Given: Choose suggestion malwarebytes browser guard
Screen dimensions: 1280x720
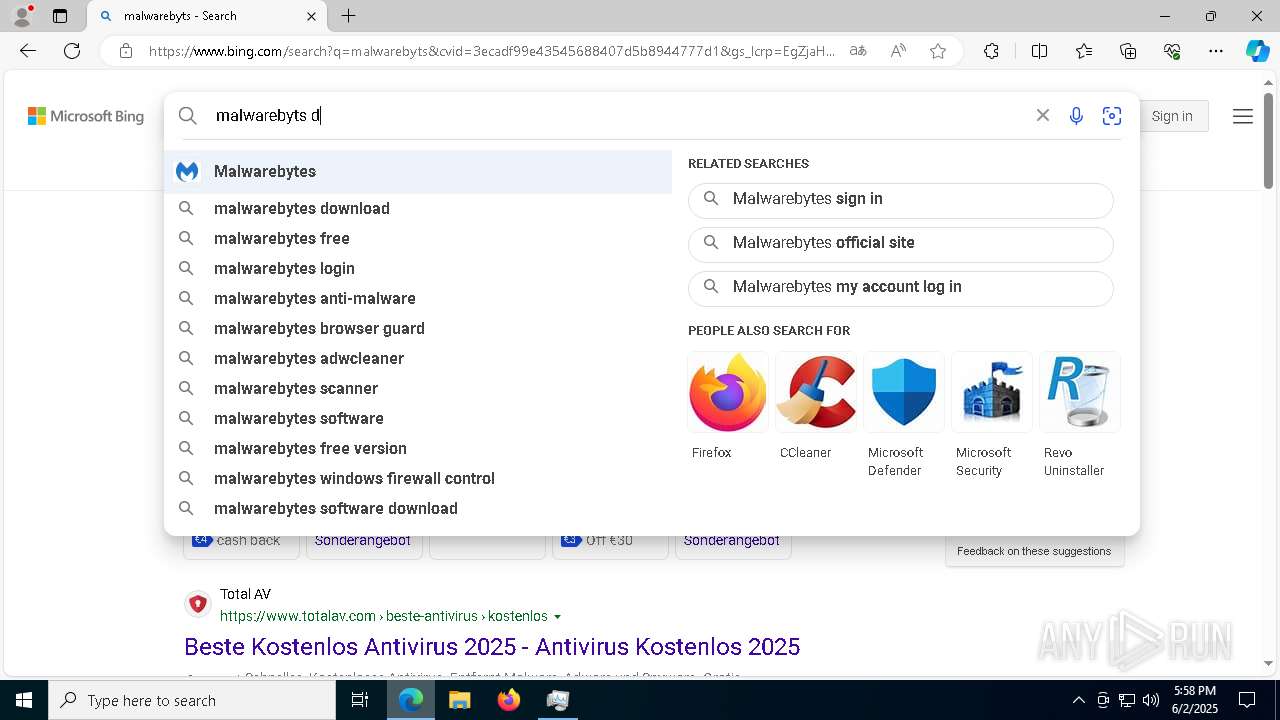Looking at the screenshot, I should click(418, 328).
